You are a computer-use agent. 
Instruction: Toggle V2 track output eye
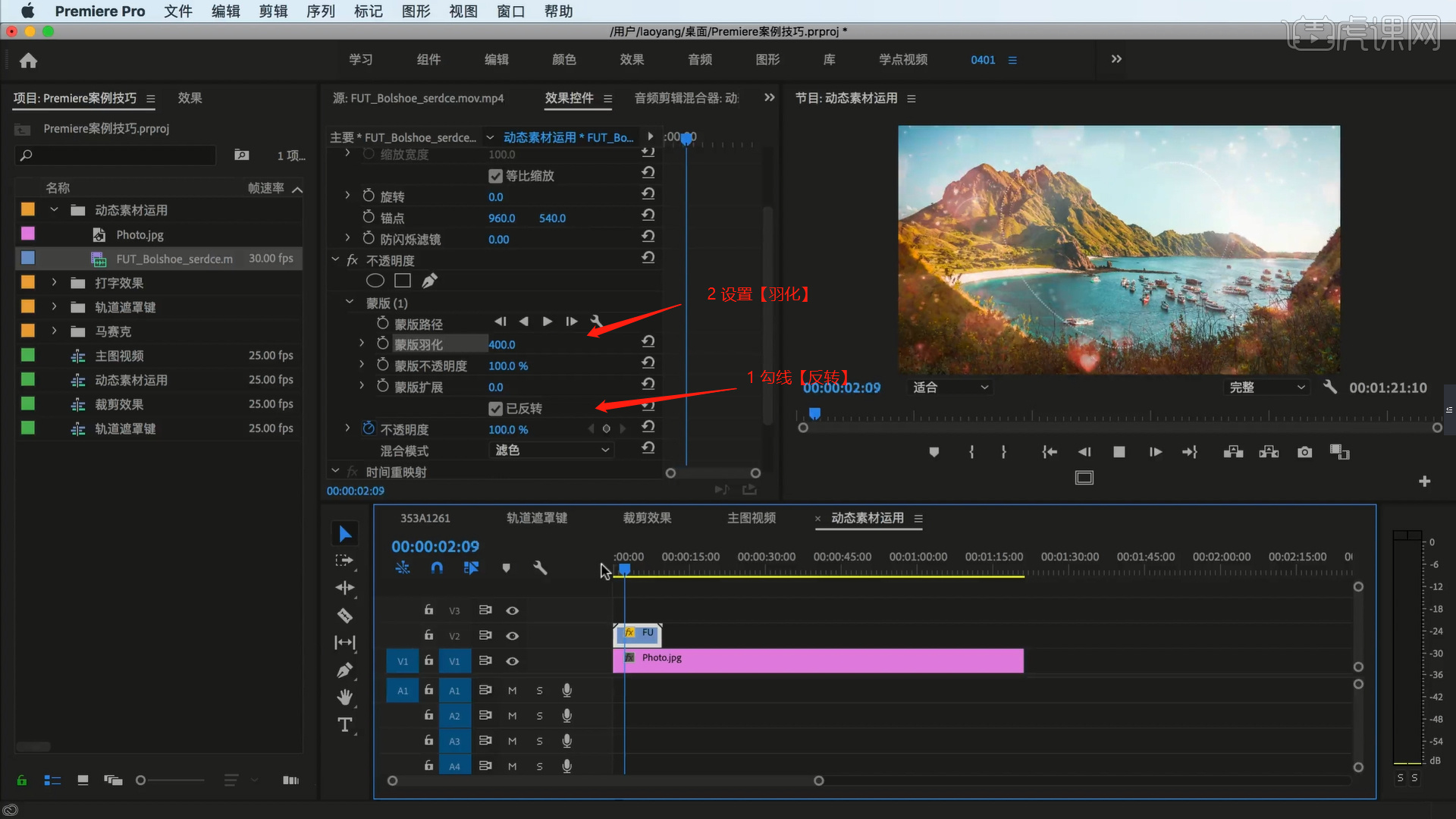(x=513, y=636)
